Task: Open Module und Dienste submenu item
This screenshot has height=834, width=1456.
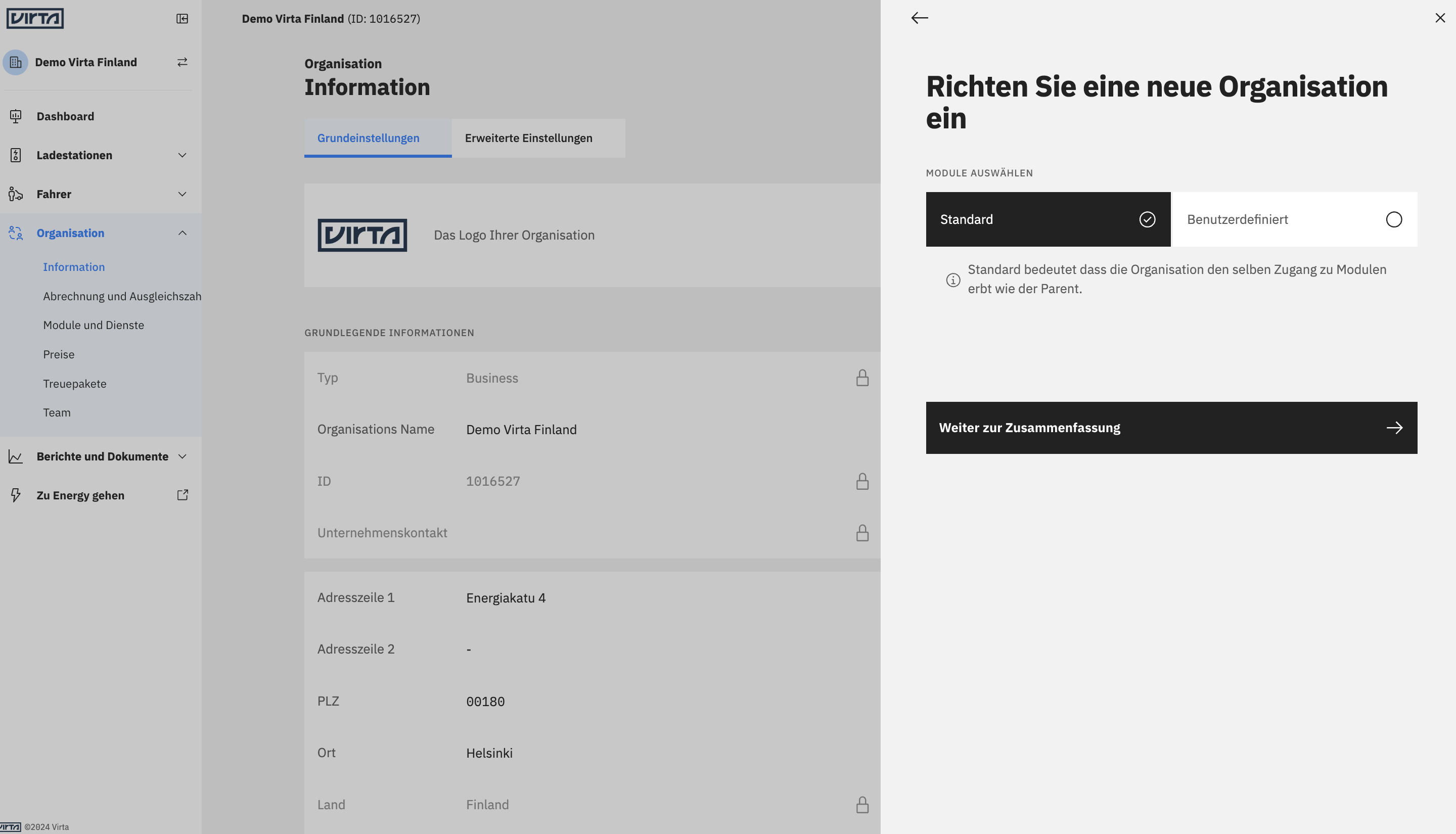Action: (94, 326)
